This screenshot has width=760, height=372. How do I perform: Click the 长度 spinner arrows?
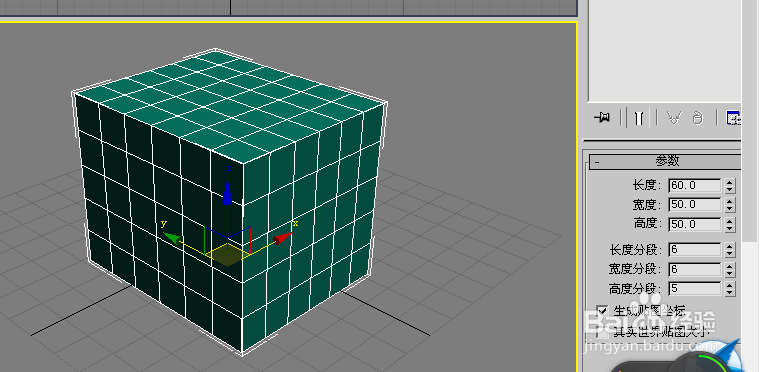(730, 185)
